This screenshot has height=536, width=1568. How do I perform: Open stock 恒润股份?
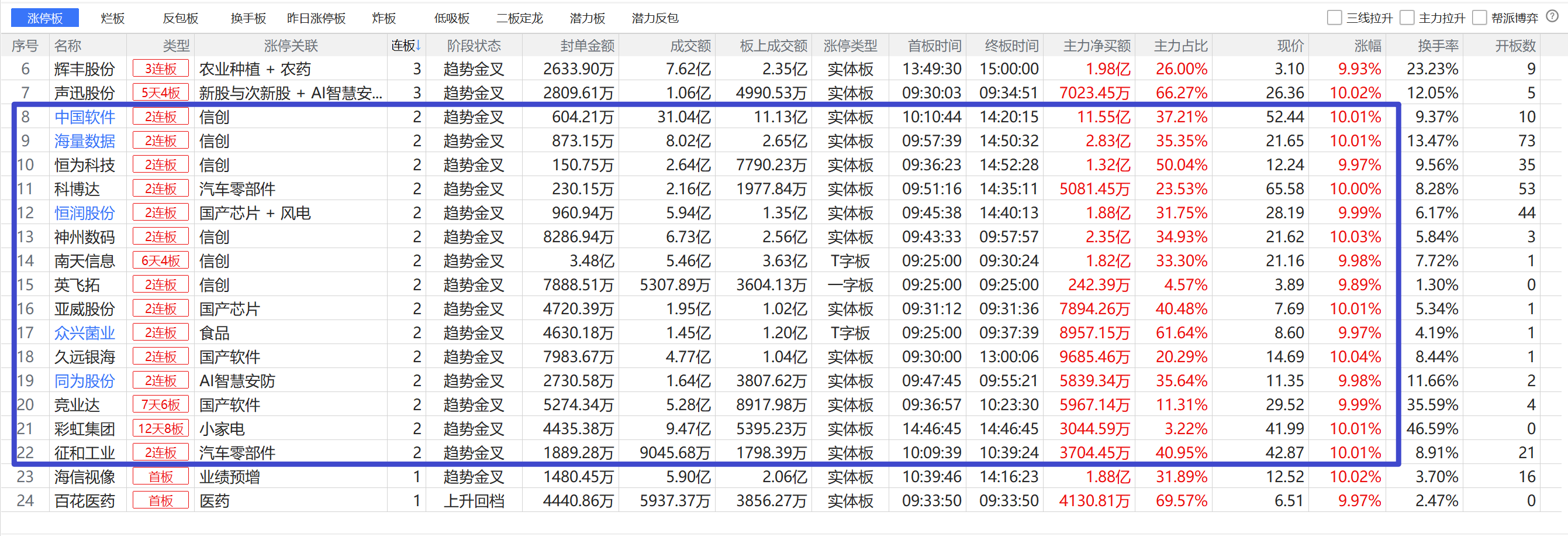click(x=85, y=212)
